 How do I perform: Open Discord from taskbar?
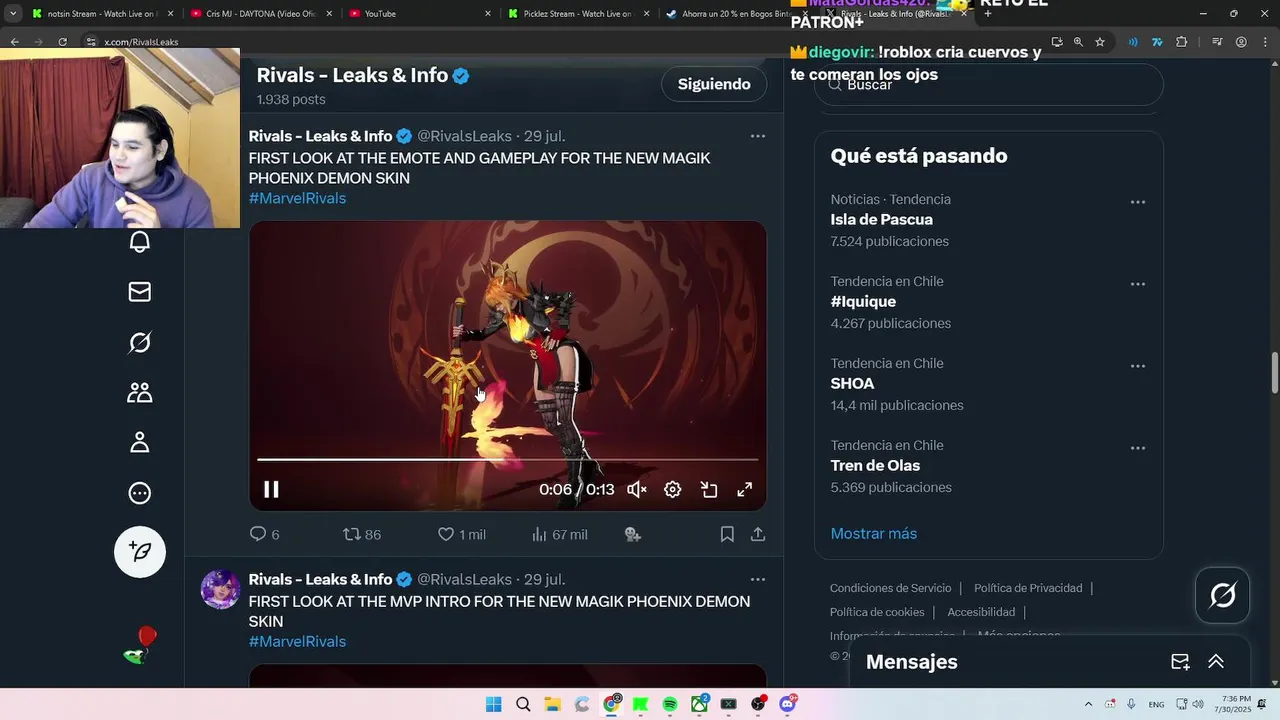[x=787, y=704]
